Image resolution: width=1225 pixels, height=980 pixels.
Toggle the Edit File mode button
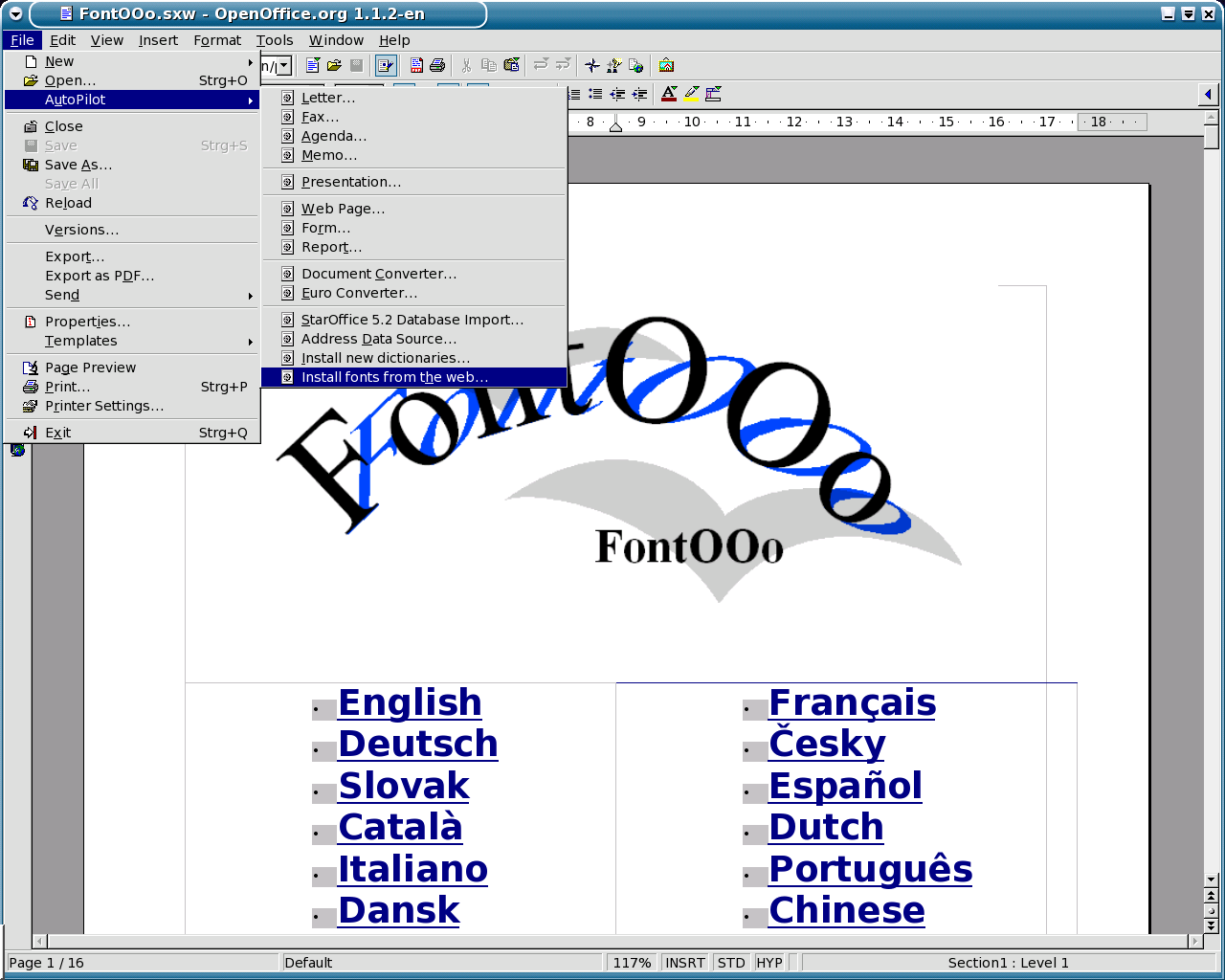(386, 65)
